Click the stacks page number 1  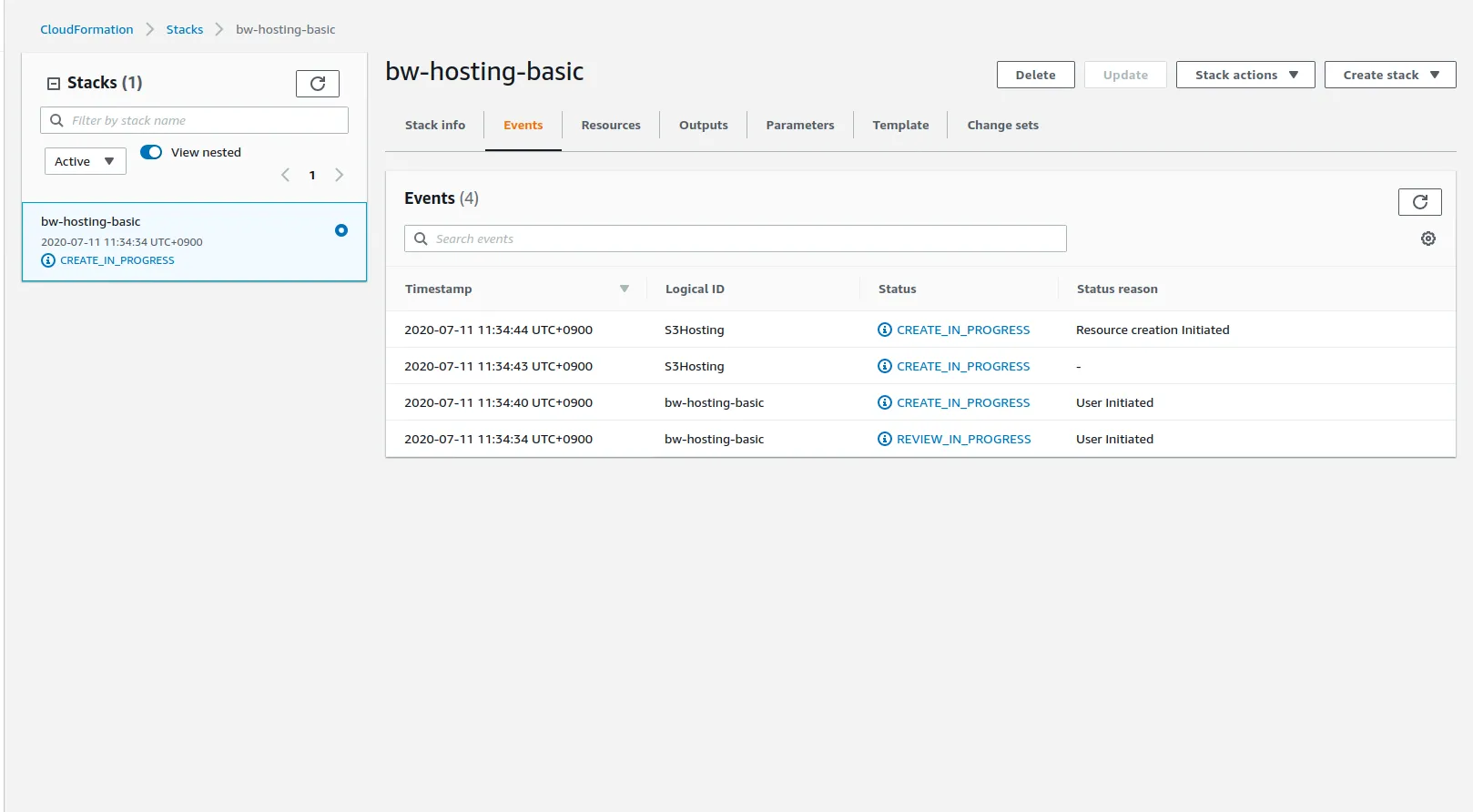click(312, 175)
